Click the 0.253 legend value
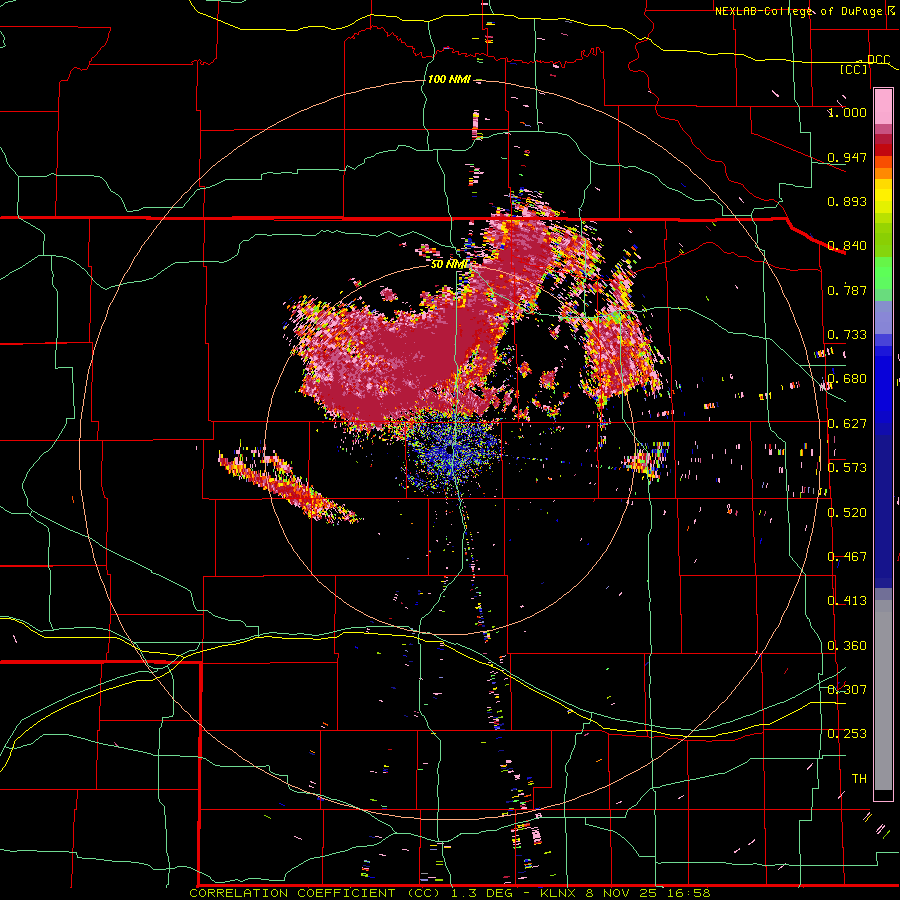This screenshot has width=900, height=900. click(847, 734)
